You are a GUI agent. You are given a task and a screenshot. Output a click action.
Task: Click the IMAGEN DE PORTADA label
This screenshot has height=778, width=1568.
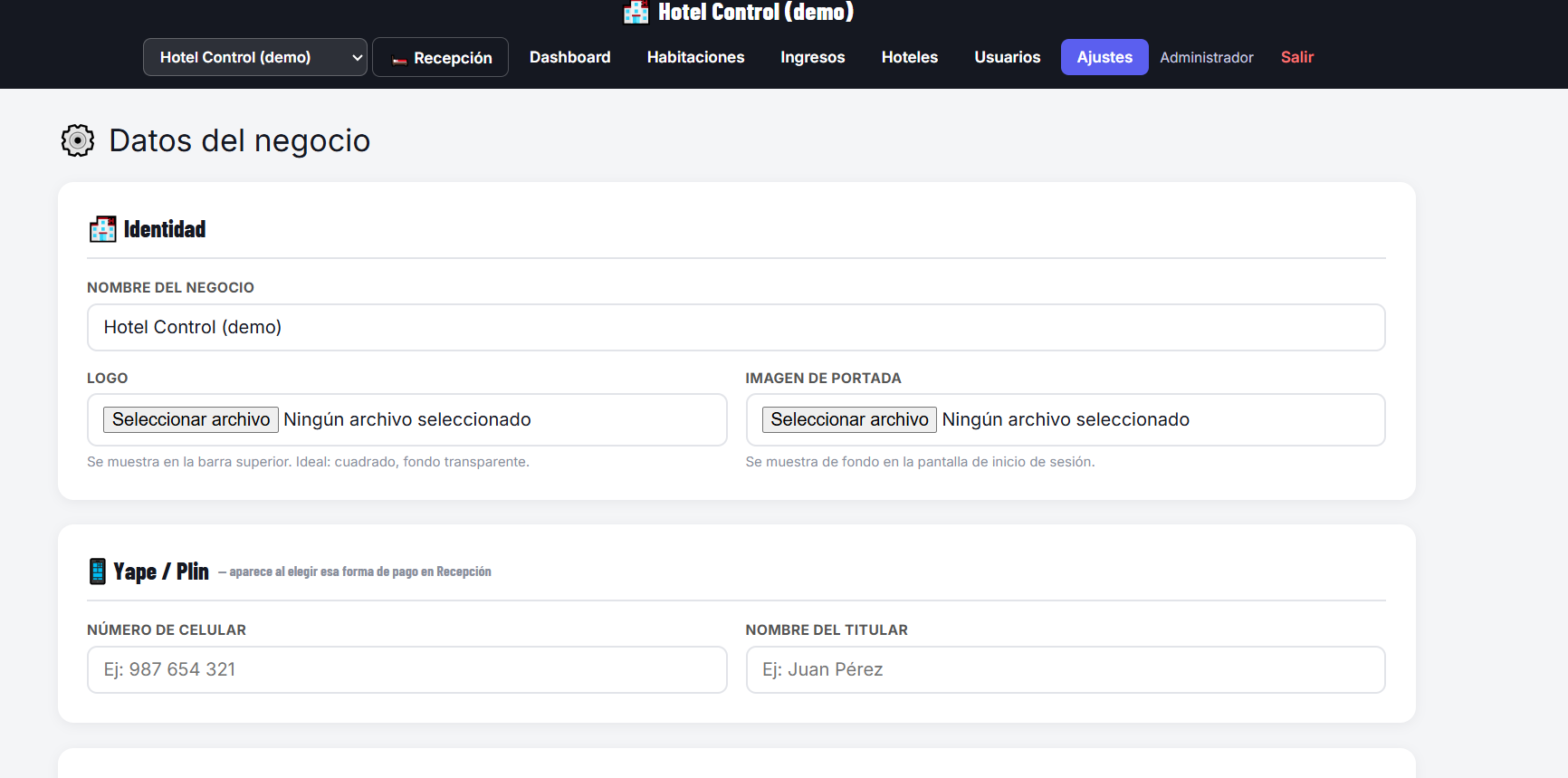click(823, 379)
